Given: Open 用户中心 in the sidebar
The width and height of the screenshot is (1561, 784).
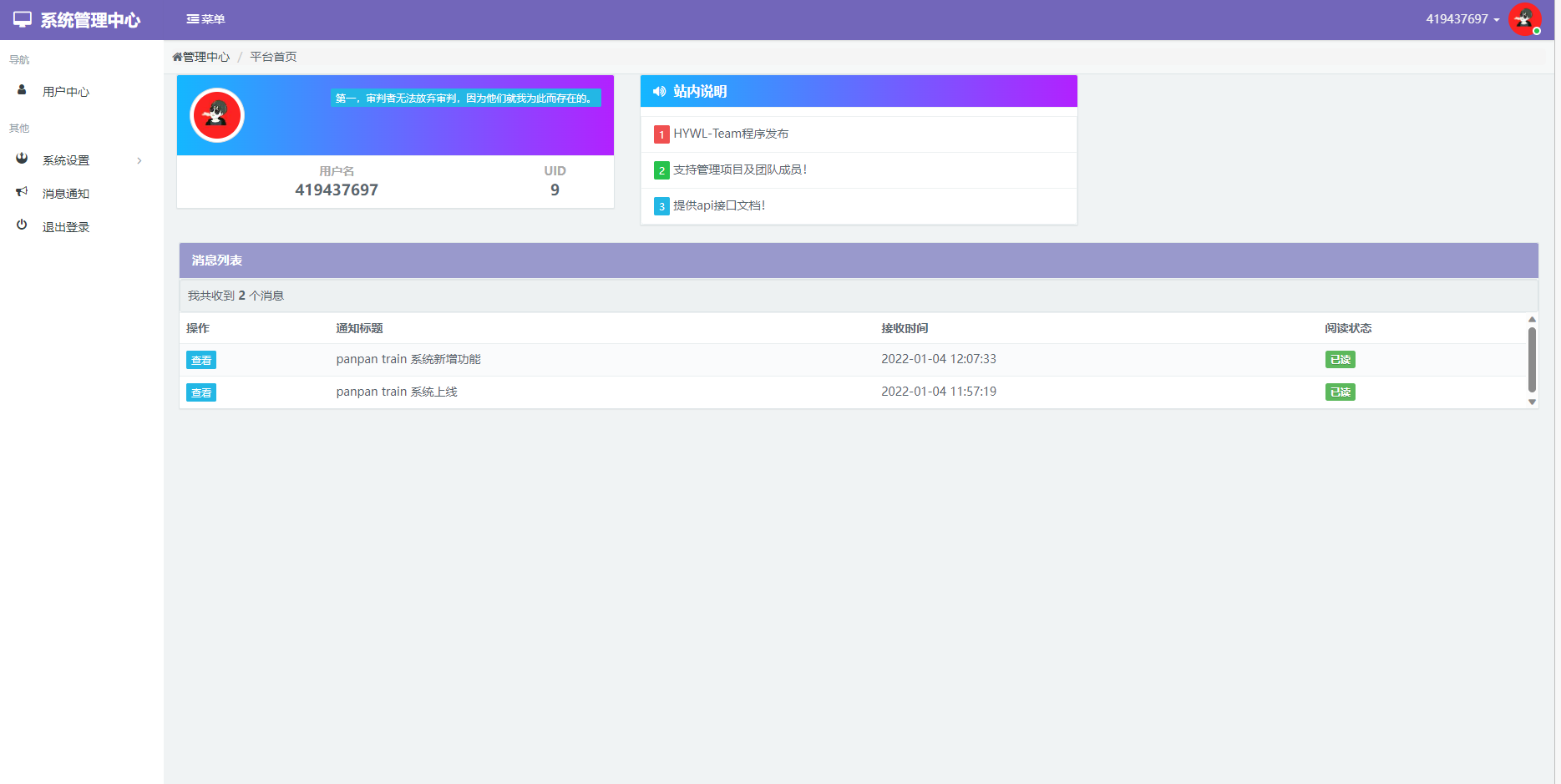Looking at the screenshot, I should point(66,92).
